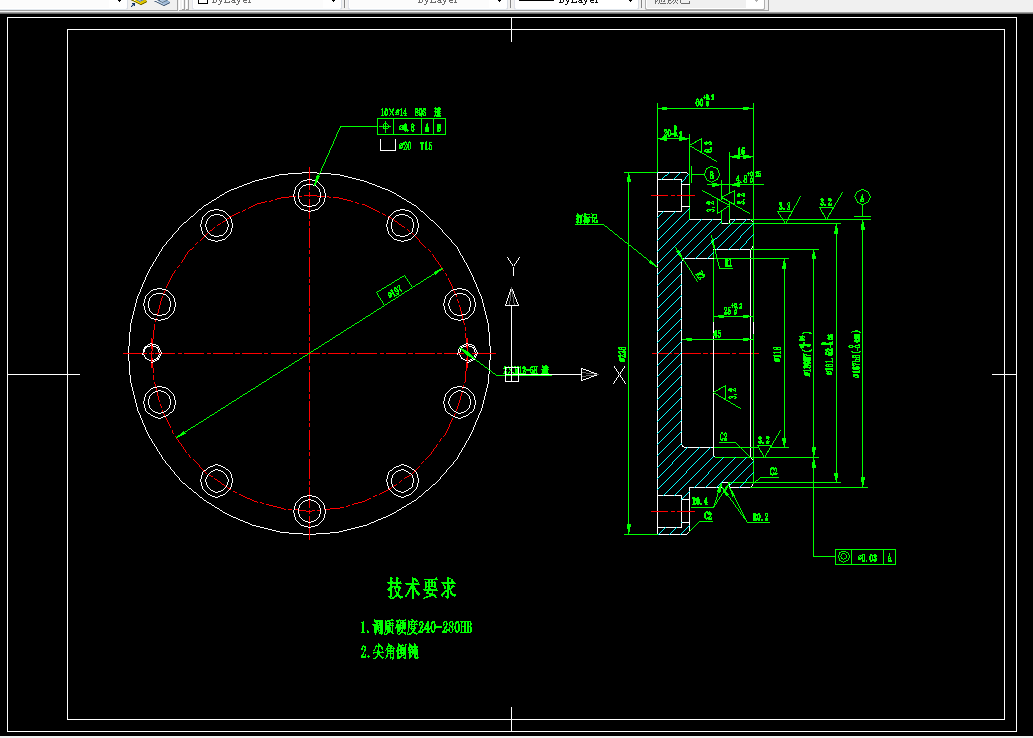
Task: Select the R0.4 radius label
Action: [x=700, y=502]
